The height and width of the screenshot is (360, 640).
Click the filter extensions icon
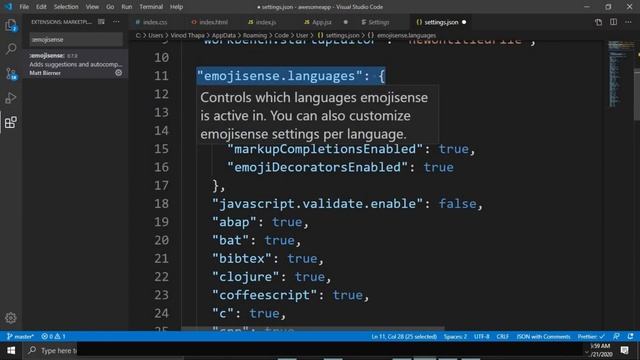point(101,22)
